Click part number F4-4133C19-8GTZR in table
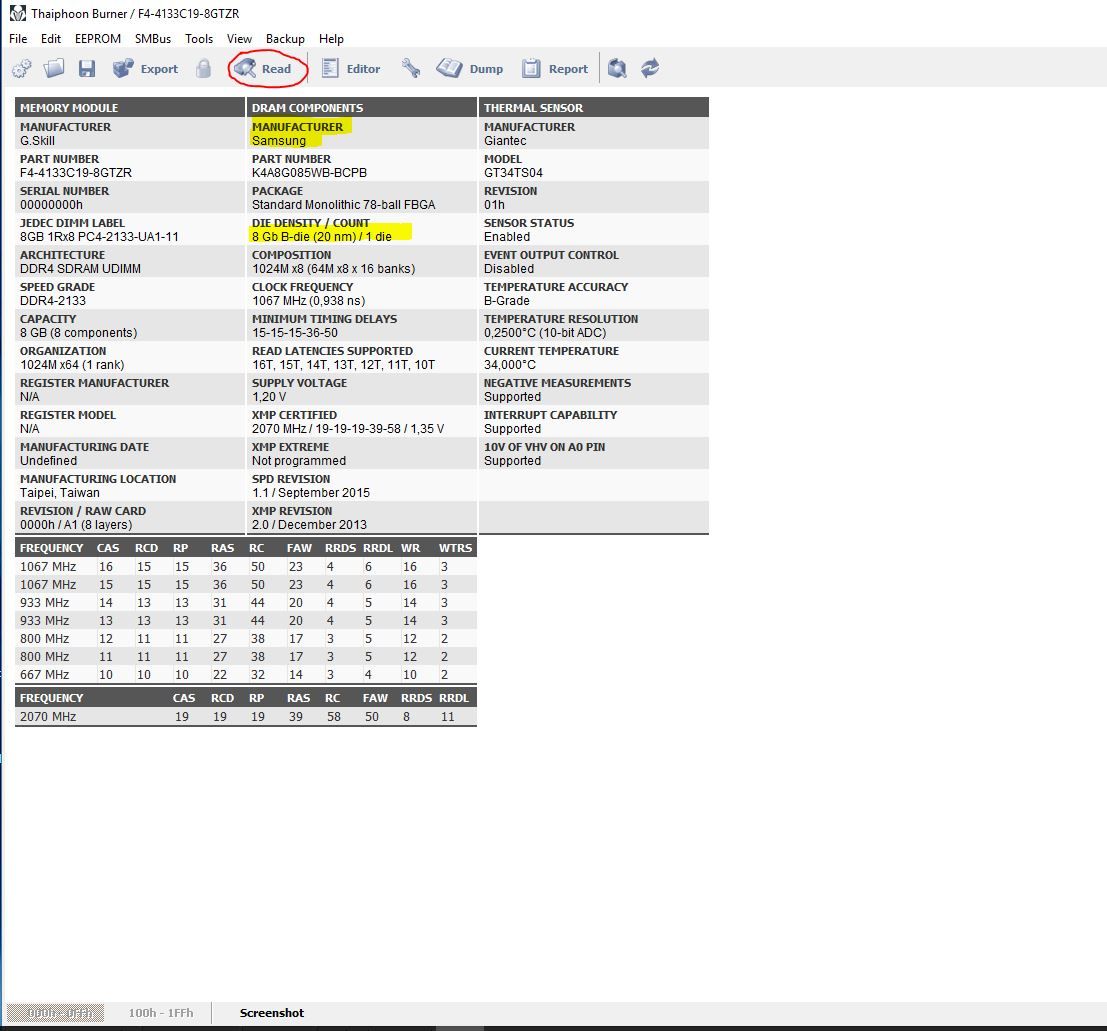The width and height of the screenshot is (1107, 1031). tap(76, 172)
